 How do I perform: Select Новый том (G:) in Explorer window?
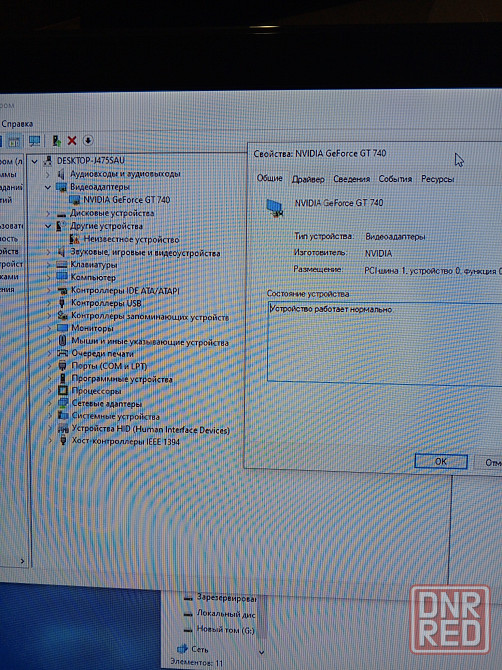(x=225, y=629)
